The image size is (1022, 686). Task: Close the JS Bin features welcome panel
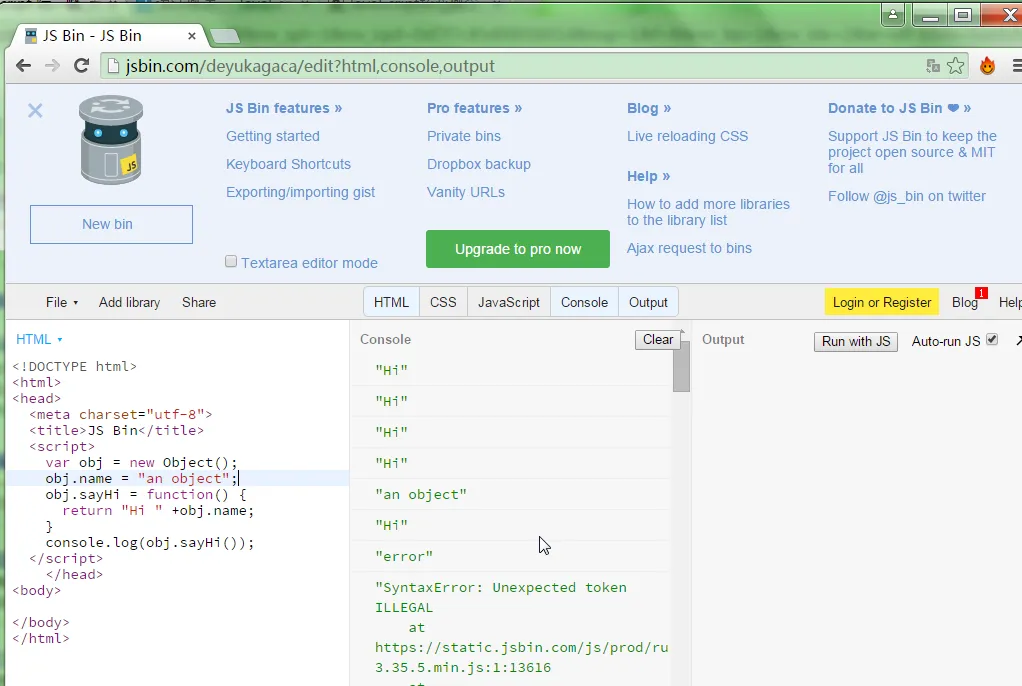pyautogui.click(x=35, y=111)
